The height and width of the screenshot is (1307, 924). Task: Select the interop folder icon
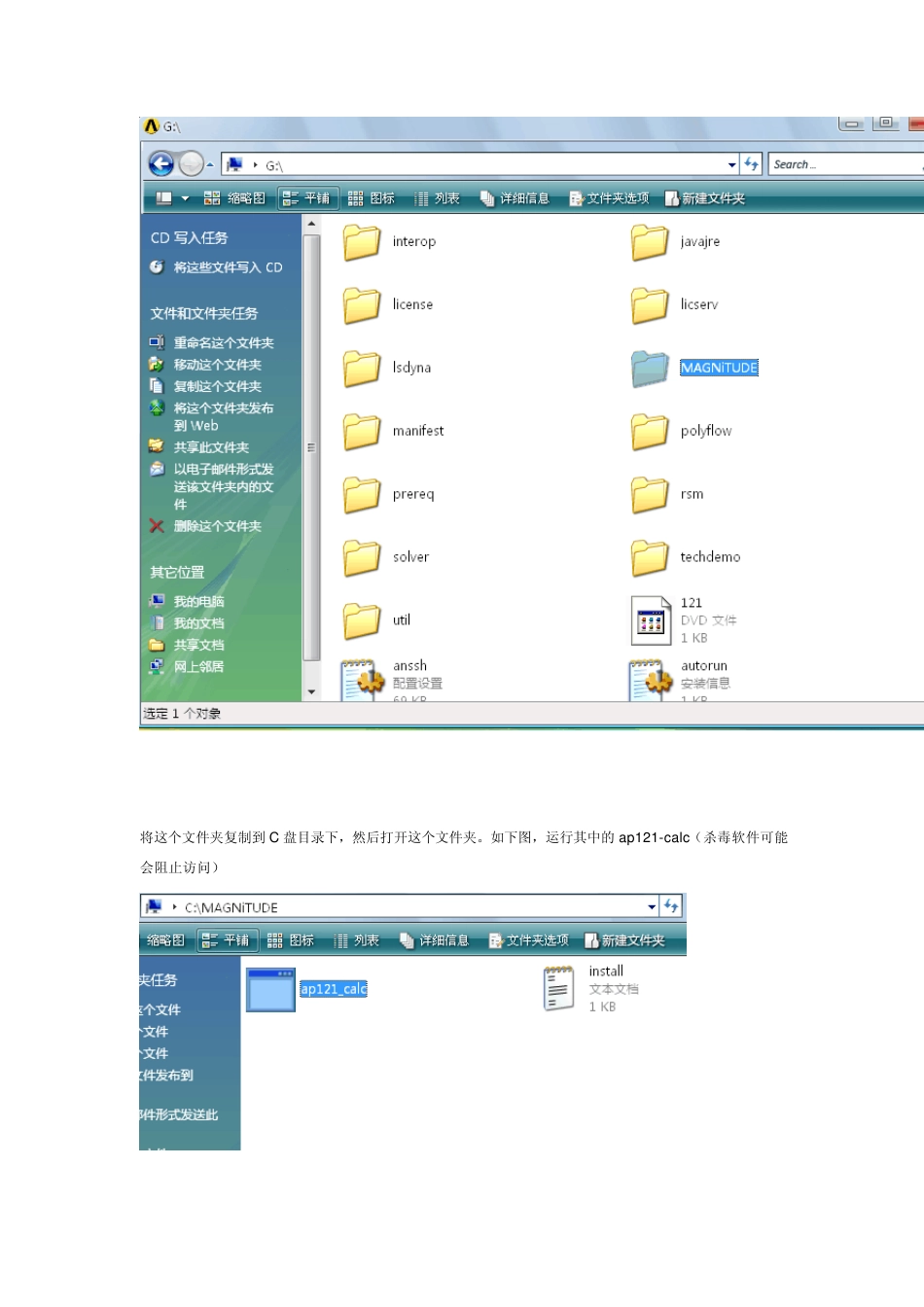click(362, 242)
